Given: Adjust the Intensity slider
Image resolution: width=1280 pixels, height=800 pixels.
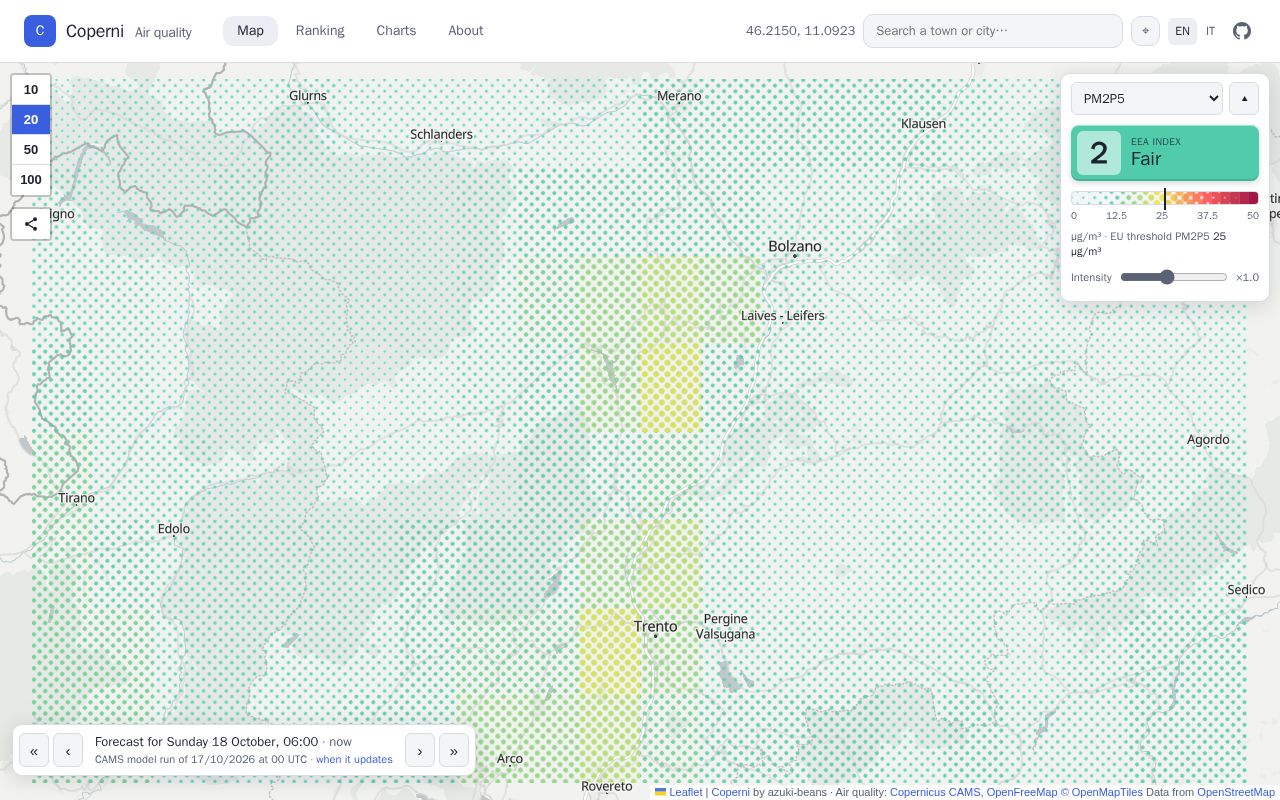Looking at the screenshot, I should pos(1174,277).
